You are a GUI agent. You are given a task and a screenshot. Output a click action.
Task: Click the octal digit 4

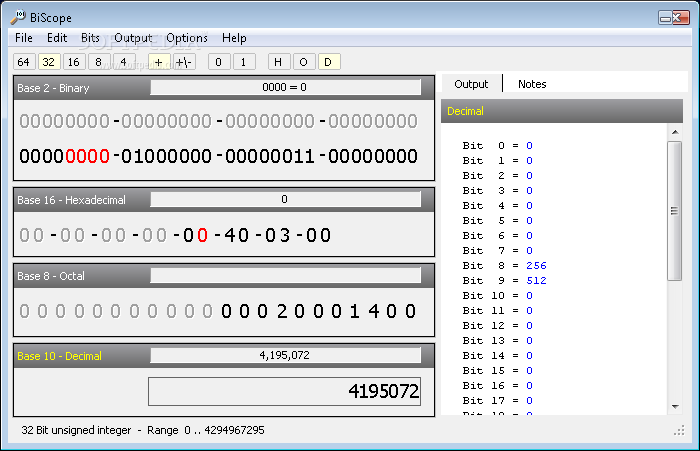click(374, 311)
